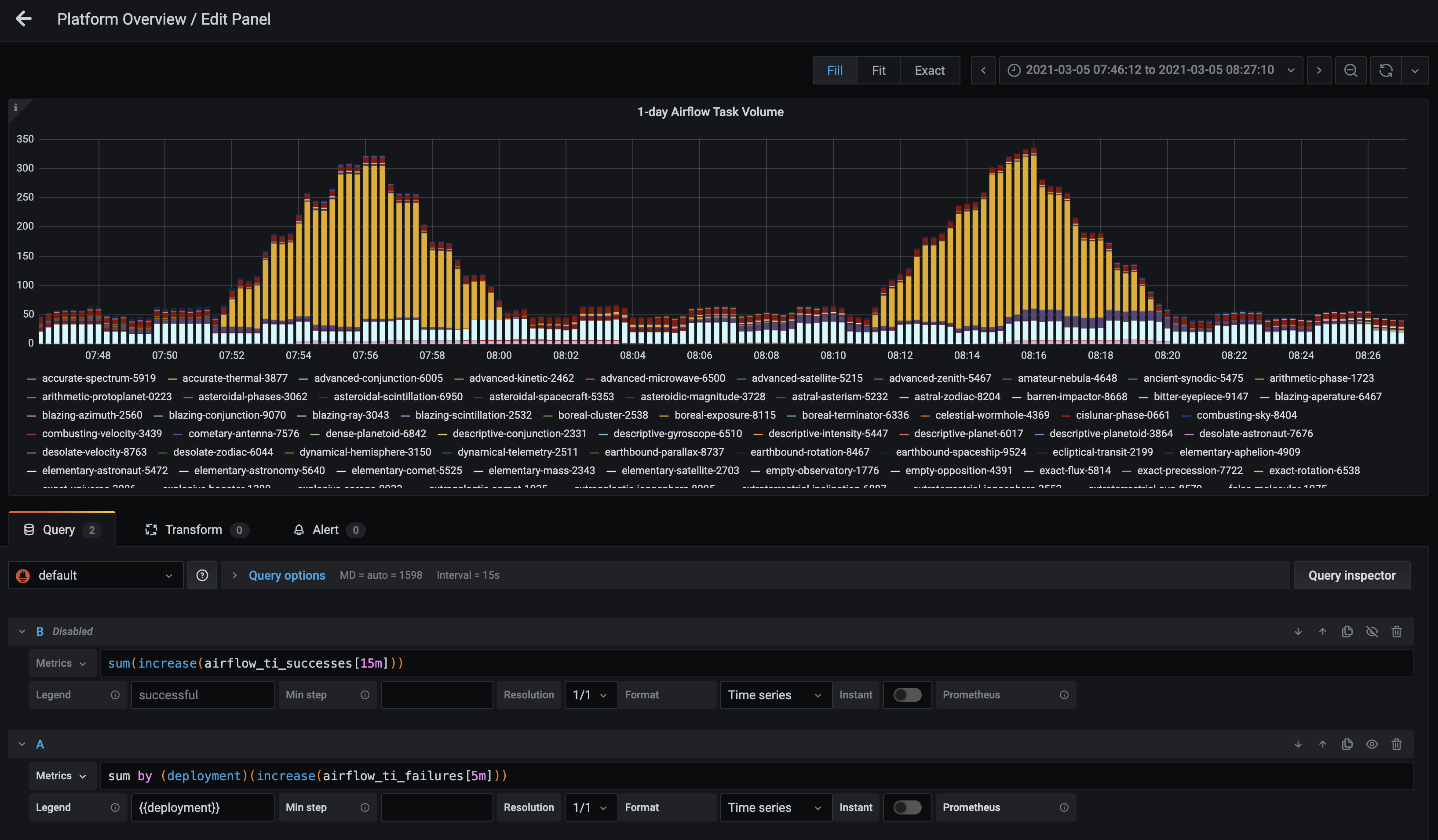Click the back arrow to exit panel edit
The height and width of the screenshot is (840, 1438).
[x=24, y=19]
